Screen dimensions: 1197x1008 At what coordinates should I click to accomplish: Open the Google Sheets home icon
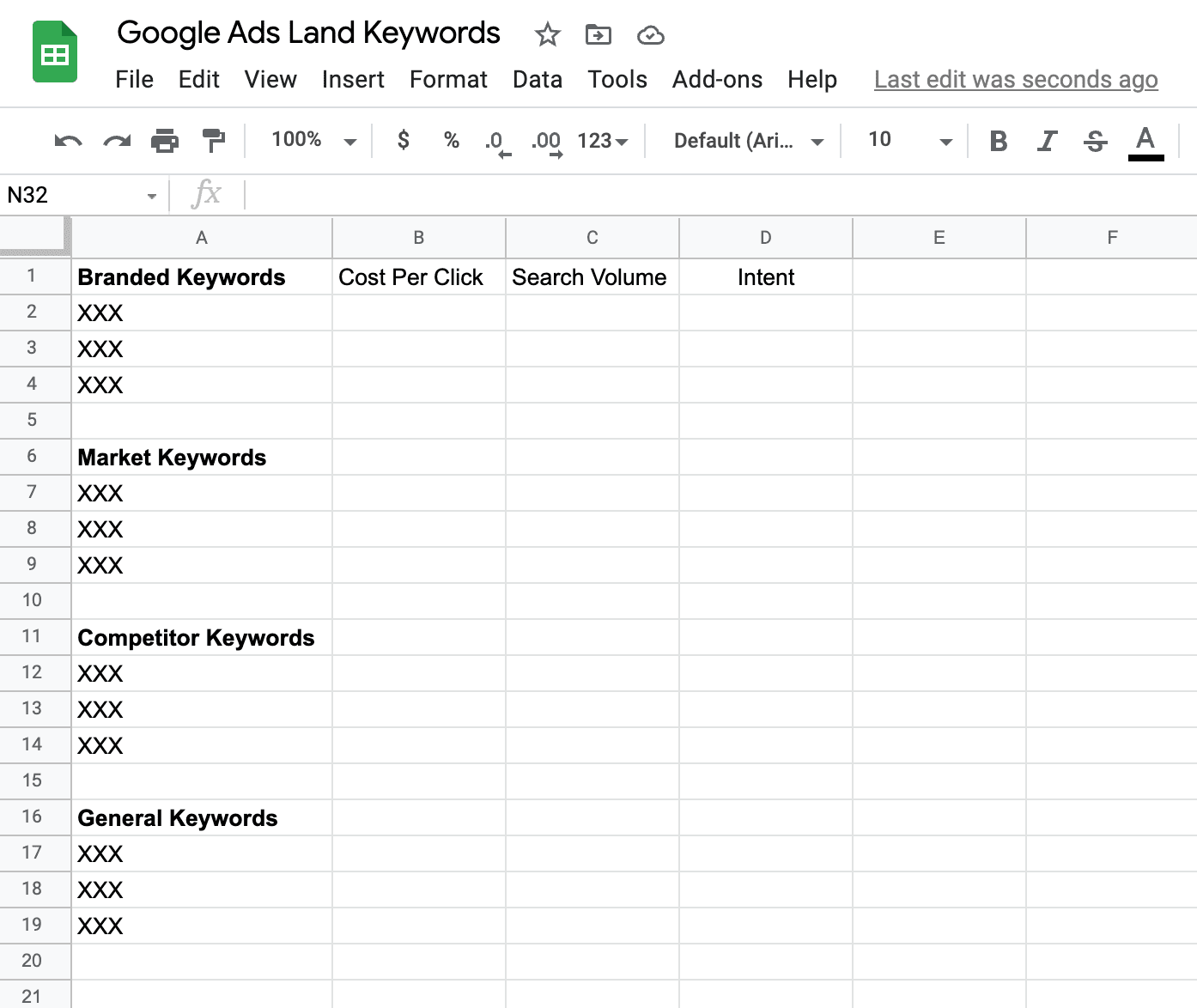pyautogui.click(x=55, y=53)
